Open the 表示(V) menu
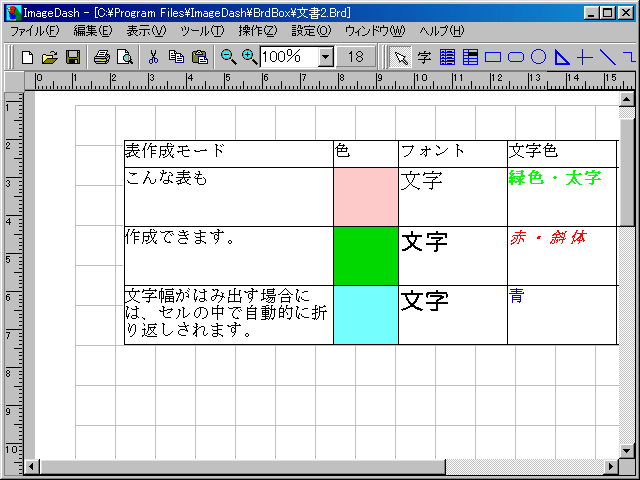The height and width of the screenshot is (480, 640). [x=146, y=31]
